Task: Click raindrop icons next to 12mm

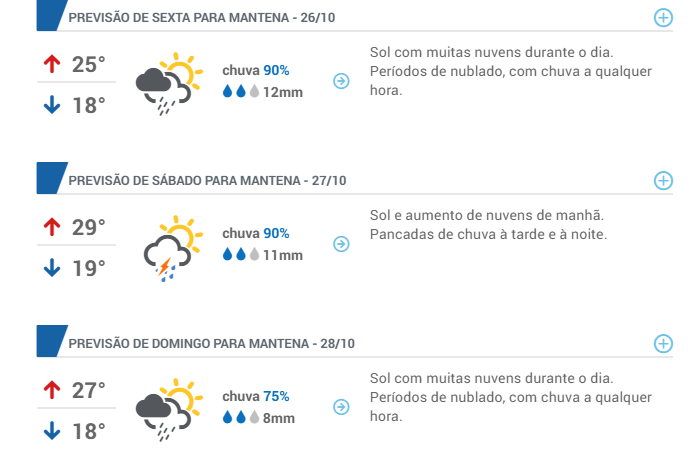Action: pos(241,92)
